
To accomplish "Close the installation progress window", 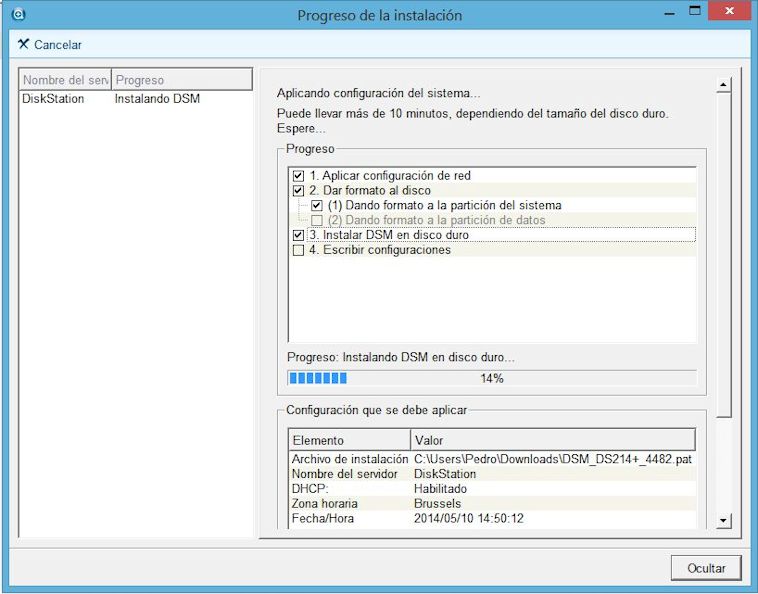I will [x=729, y=11].
